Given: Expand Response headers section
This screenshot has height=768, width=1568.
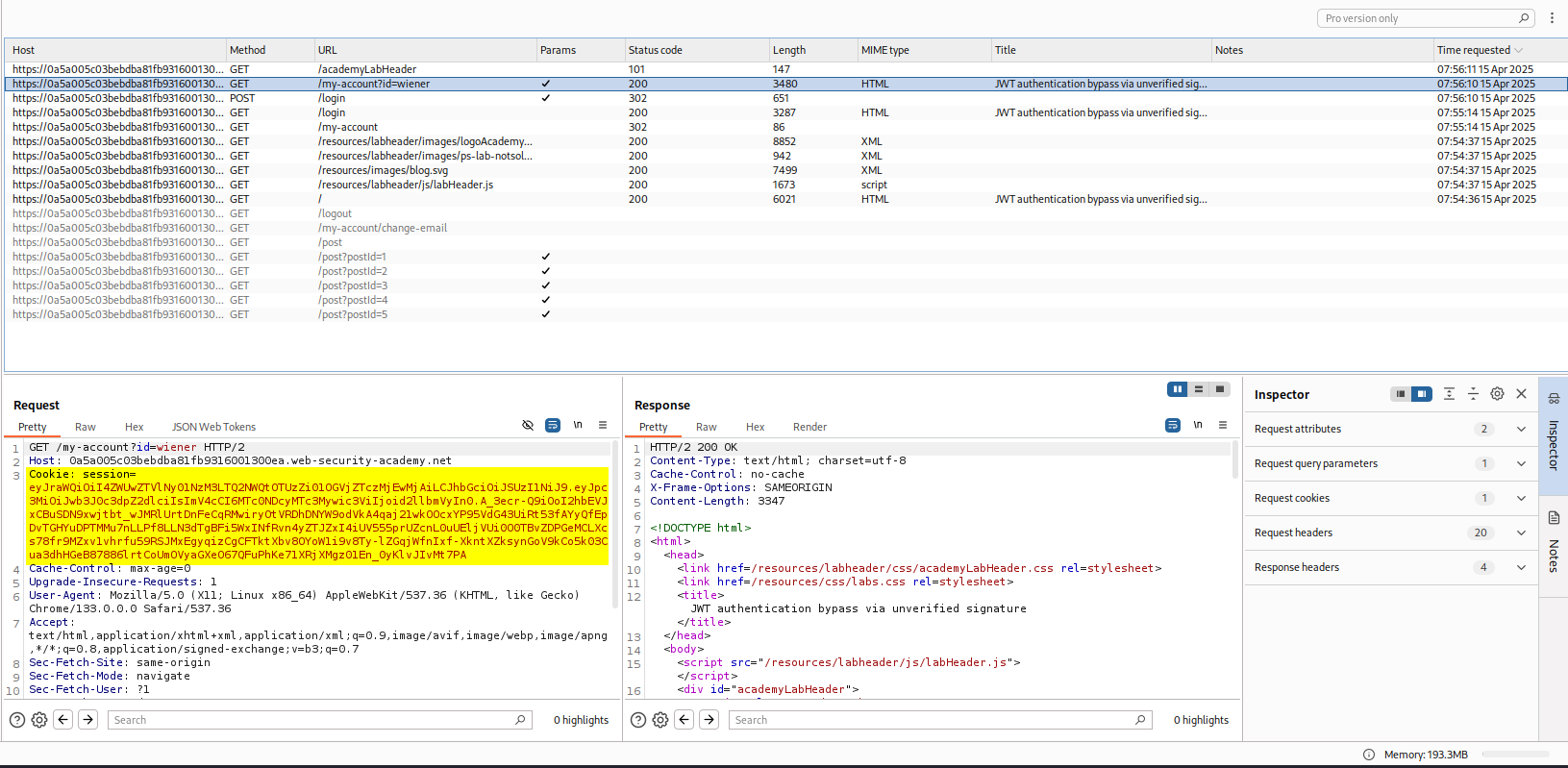Looking at the screenshot, I should [1521, 567].
